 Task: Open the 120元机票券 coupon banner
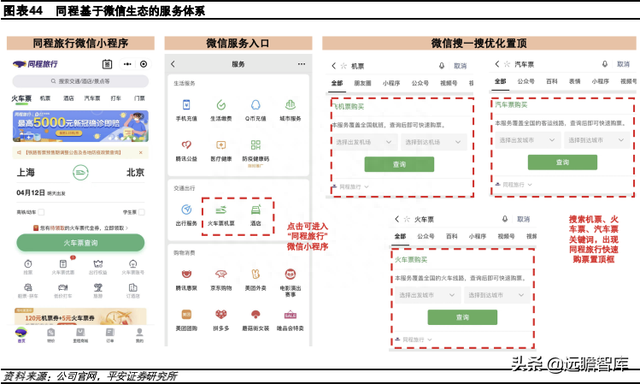pos(80,316)
